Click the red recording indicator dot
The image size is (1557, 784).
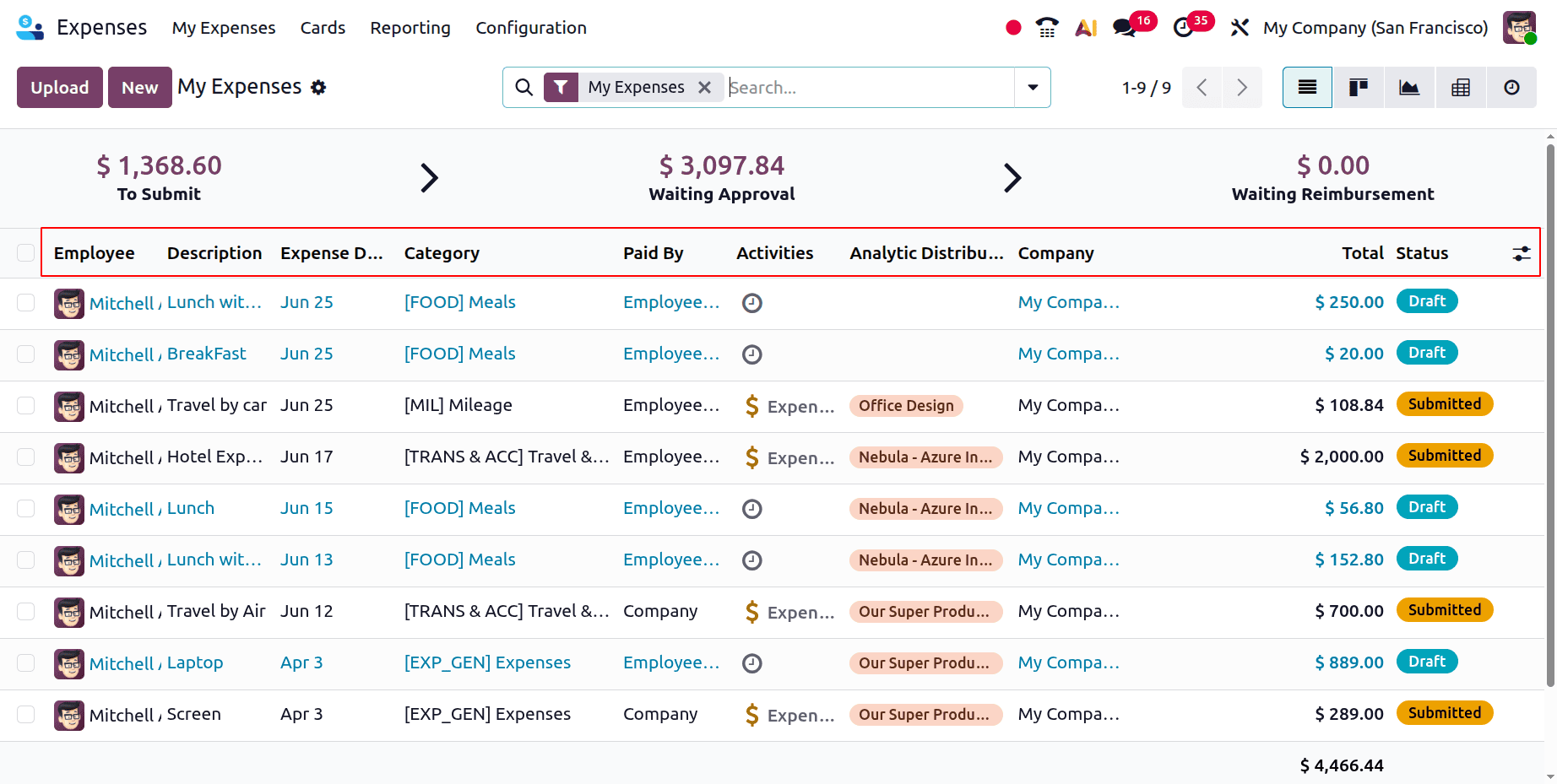click(1014, 28)
